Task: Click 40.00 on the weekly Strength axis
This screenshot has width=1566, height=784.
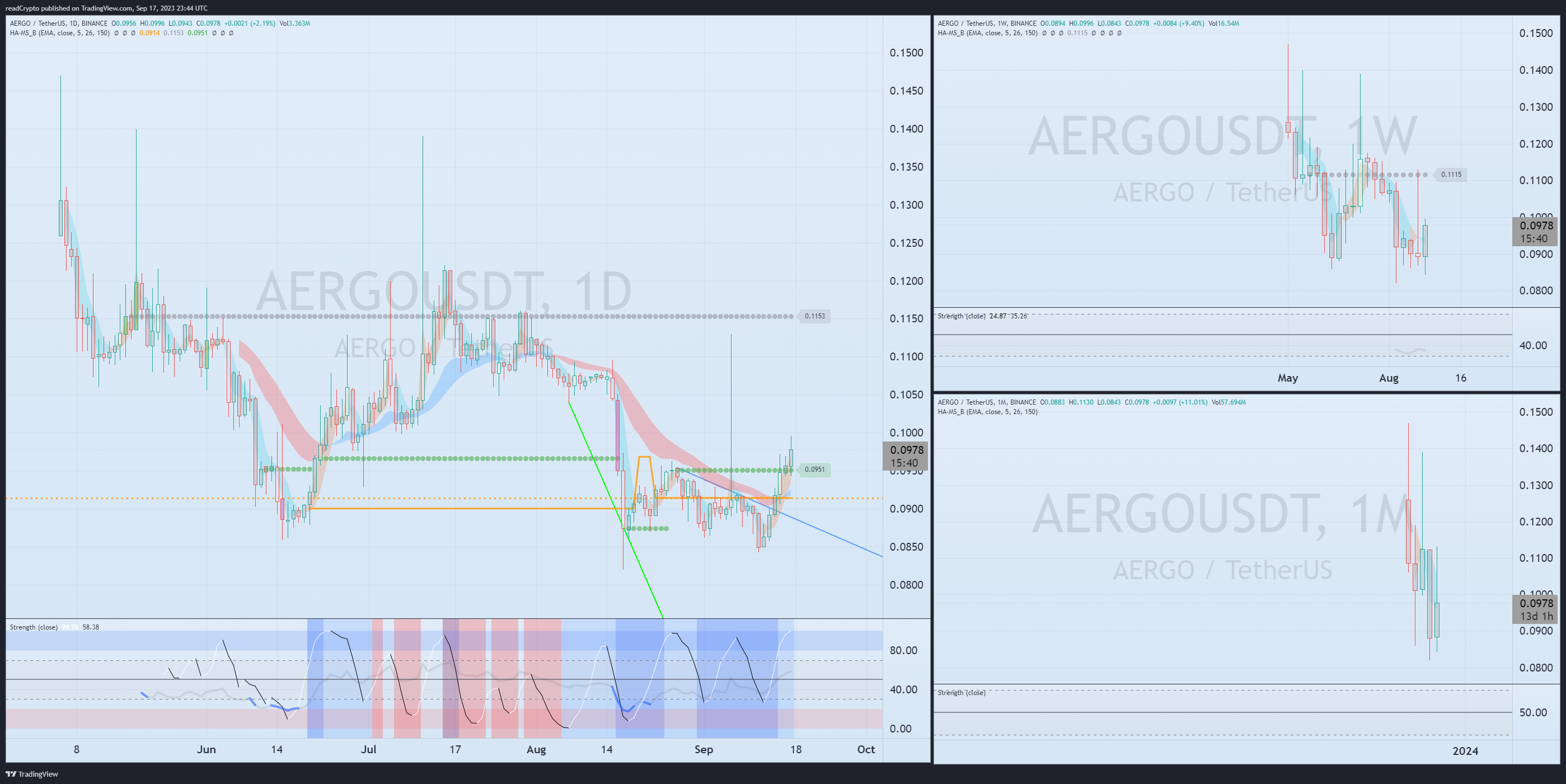Action: click(1533, 345)
